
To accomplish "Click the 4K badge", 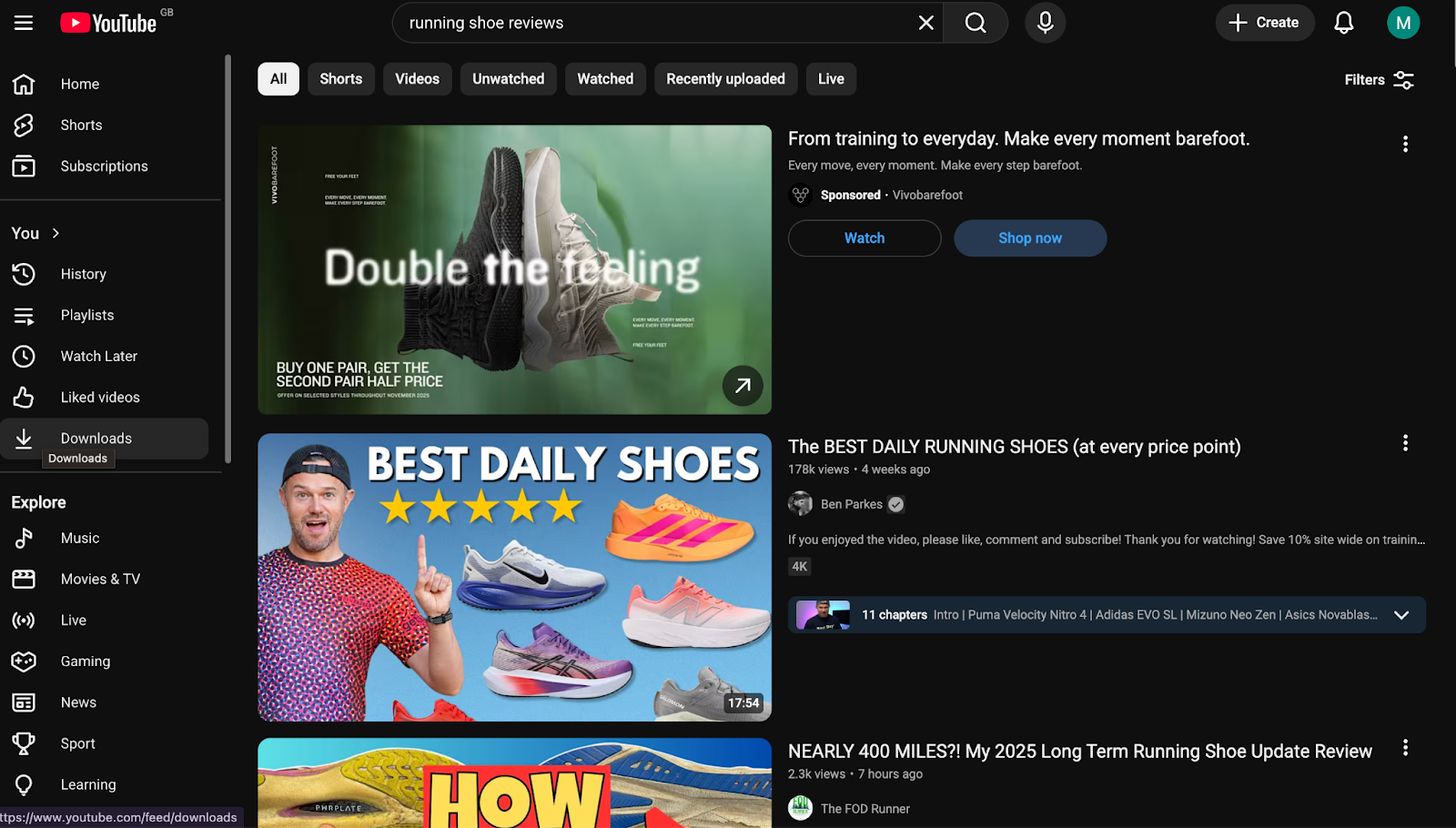I will point(799,567).
